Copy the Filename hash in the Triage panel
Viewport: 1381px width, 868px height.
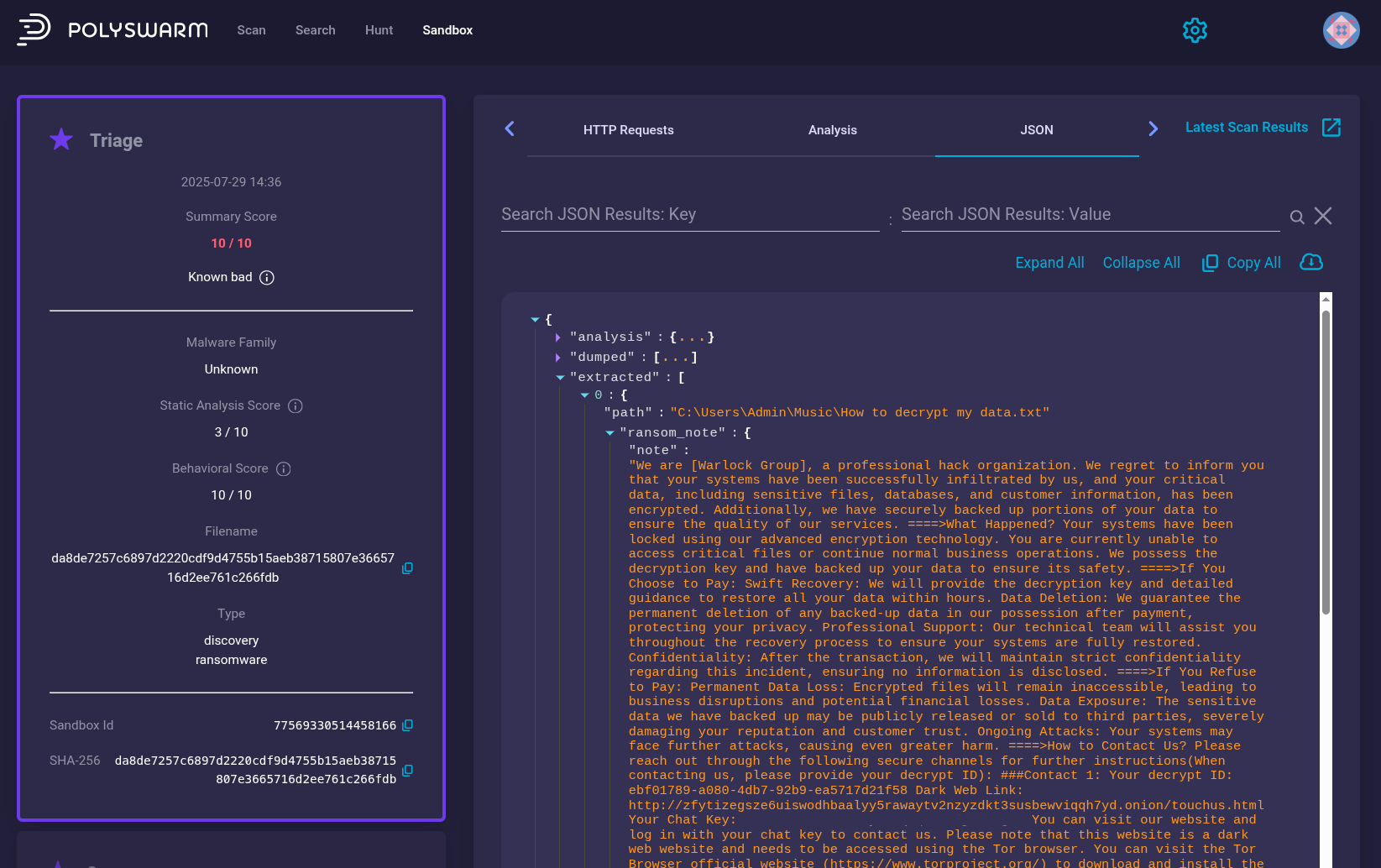click(x=407, y=568)
